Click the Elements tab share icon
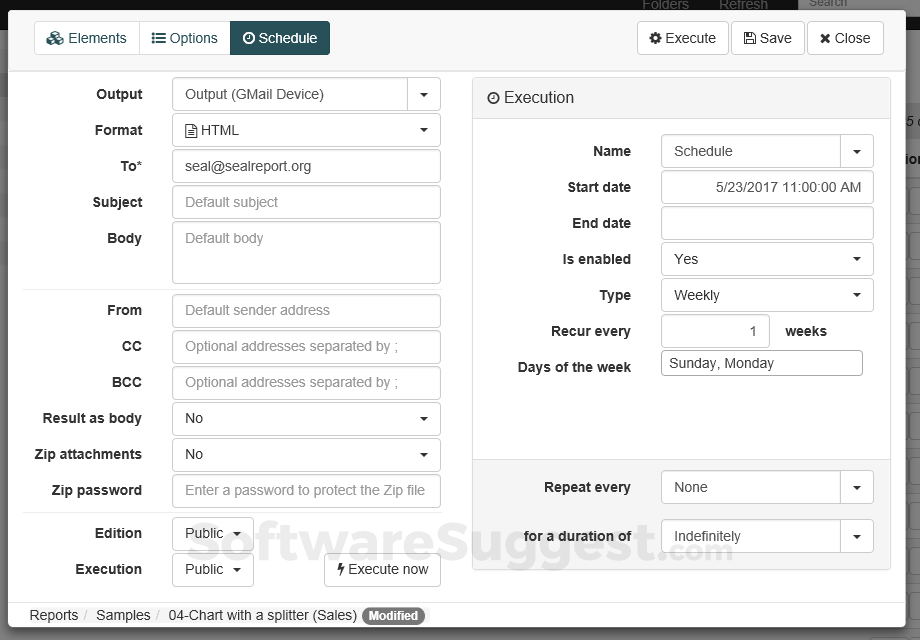920x640 pixels. 55,38
